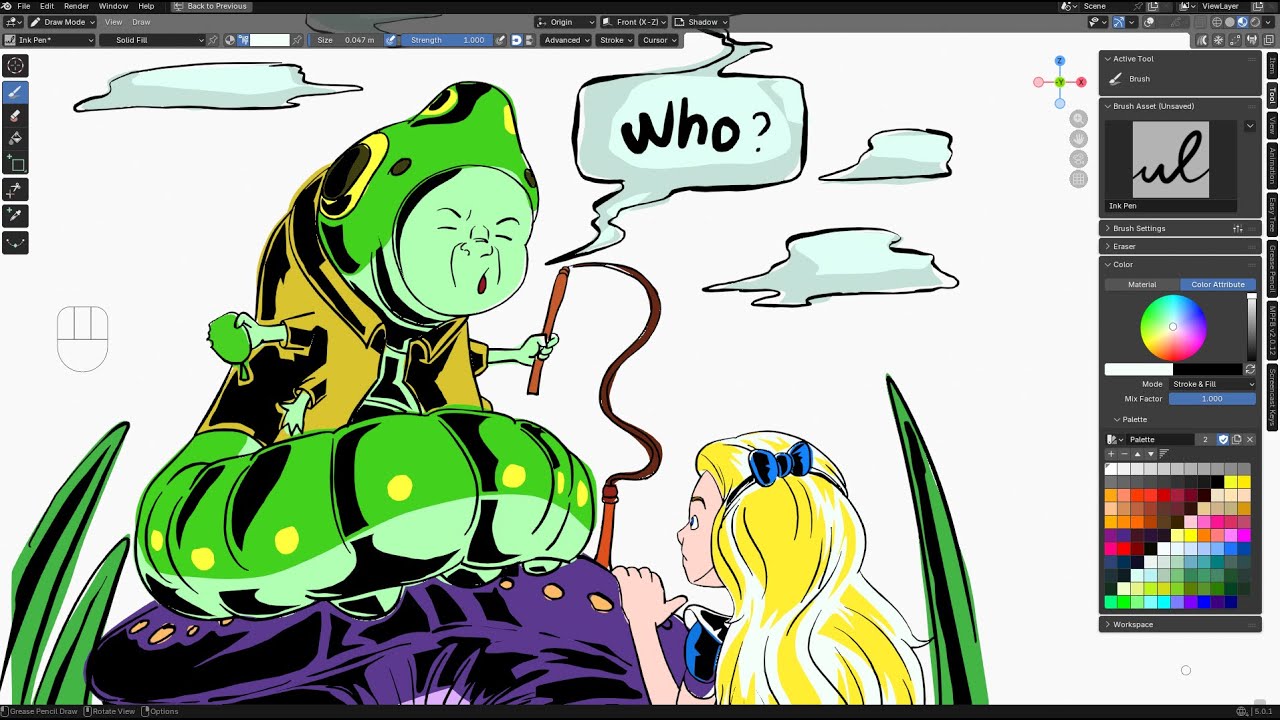Select the Interpolate tool in left toolbar

tap(16, 242)
